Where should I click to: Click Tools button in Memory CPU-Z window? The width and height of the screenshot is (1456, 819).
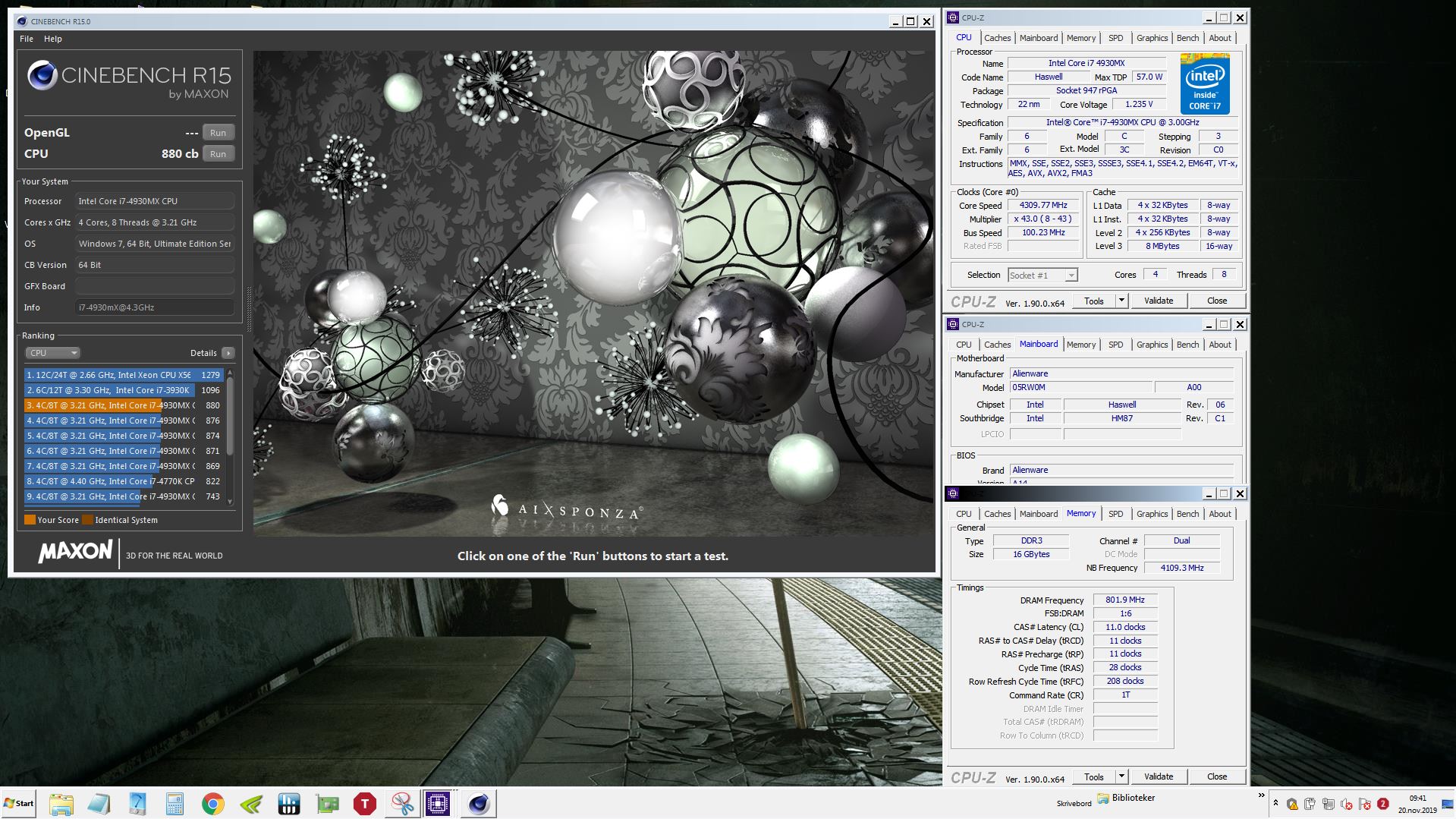coord(1093,776)
